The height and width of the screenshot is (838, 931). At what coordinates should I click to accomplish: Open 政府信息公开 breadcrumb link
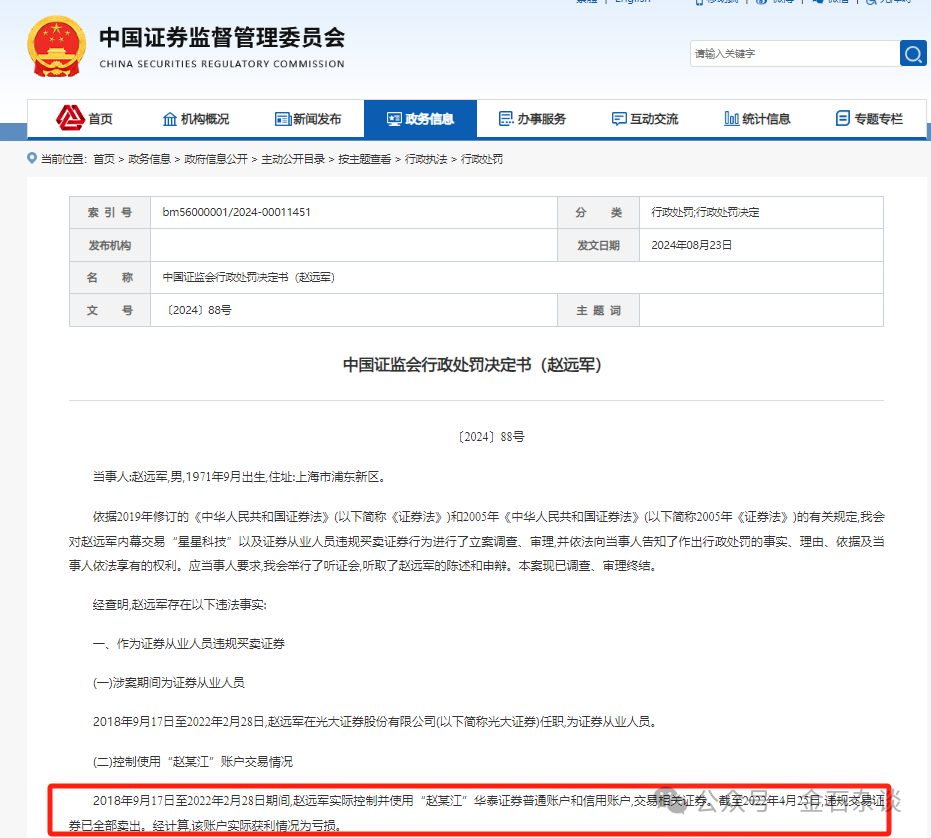(216, 159)
